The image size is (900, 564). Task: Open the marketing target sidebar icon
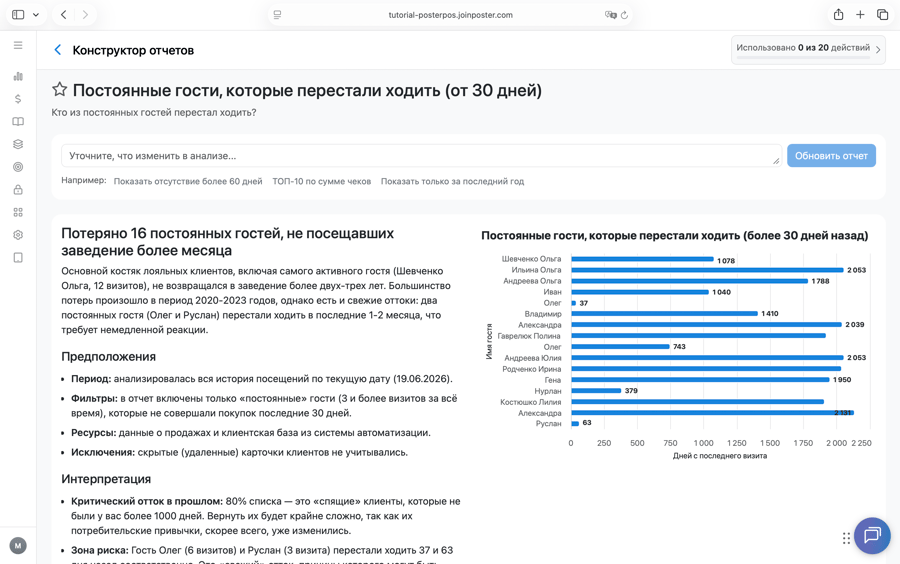pyautogui.click(x=18, y=167)
